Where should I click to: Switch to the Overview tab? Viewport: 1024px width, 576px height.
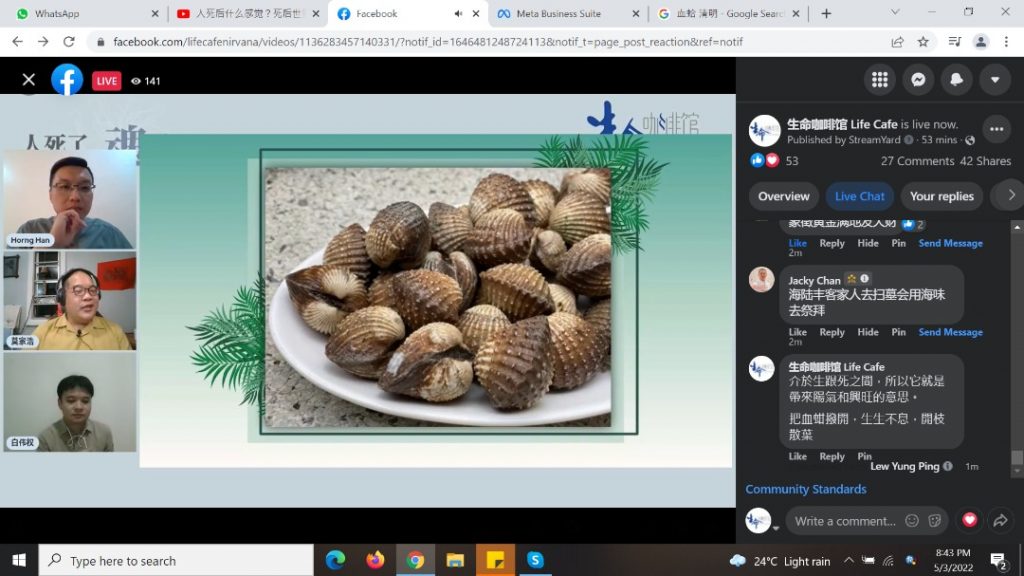(783, 196)
